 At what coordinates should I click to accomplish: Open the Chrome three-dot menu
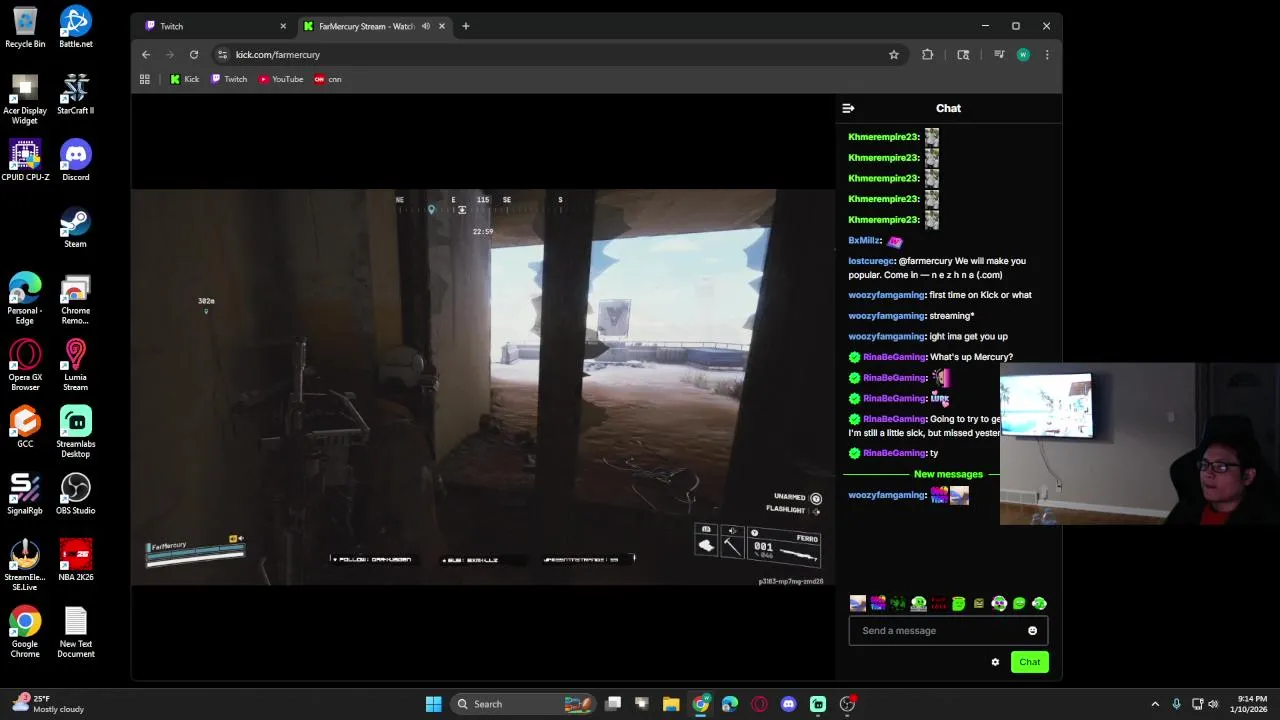(1047, 55)
